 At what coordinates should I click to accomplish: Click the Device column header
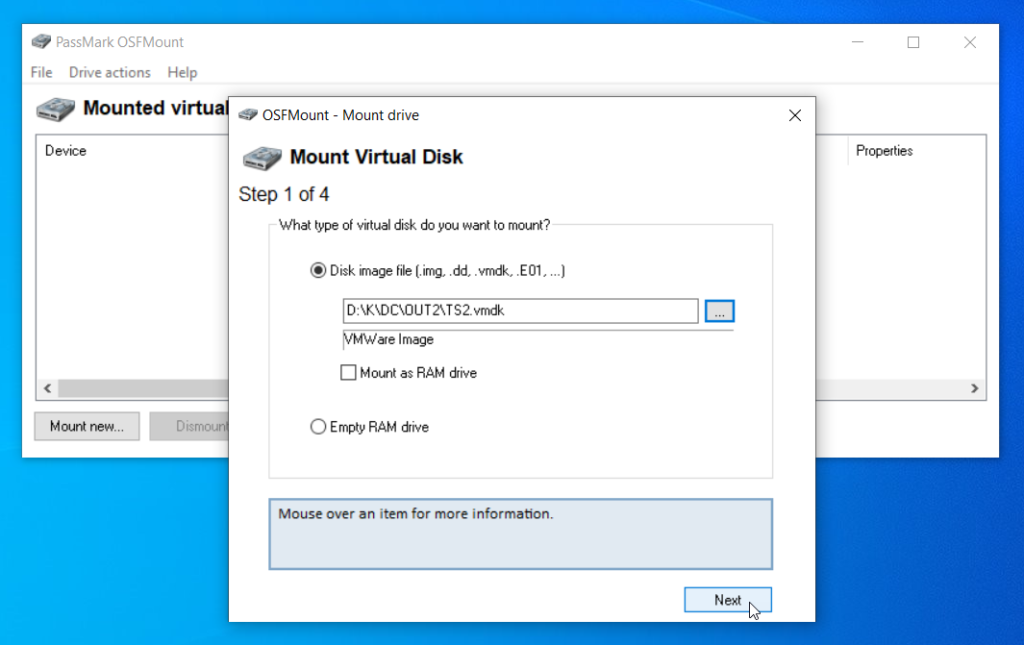pyautogui.click(x=65, y=151)
